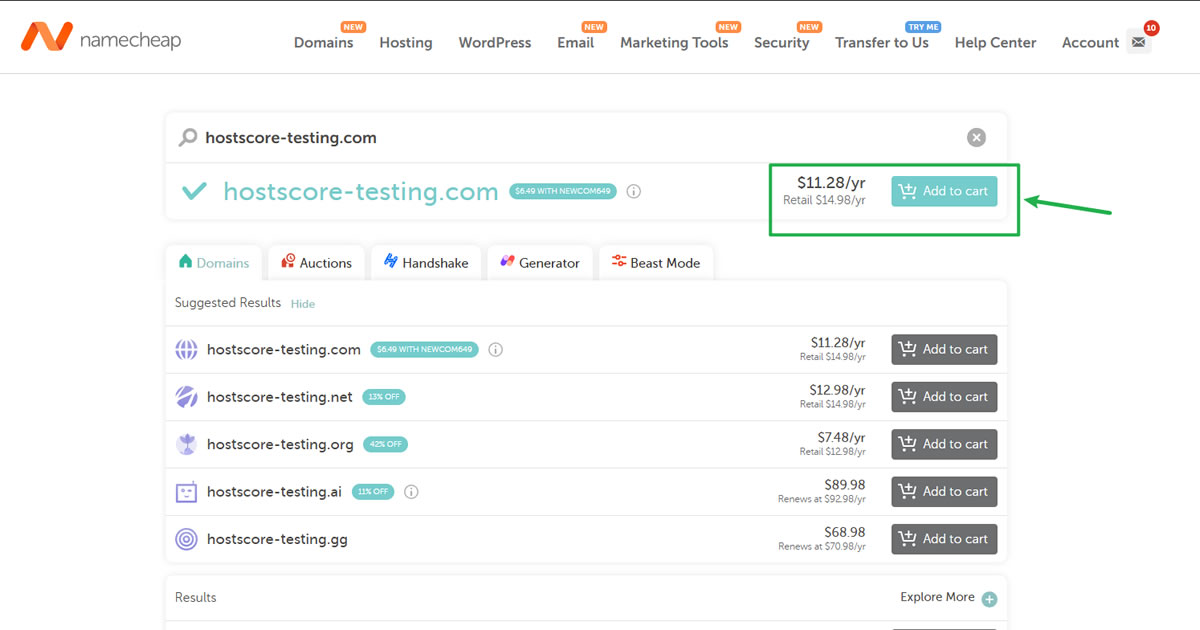Click the large hostscore-testing.com result title
The width and height of the screenshot is (1200, 630).
click(361, 192)
